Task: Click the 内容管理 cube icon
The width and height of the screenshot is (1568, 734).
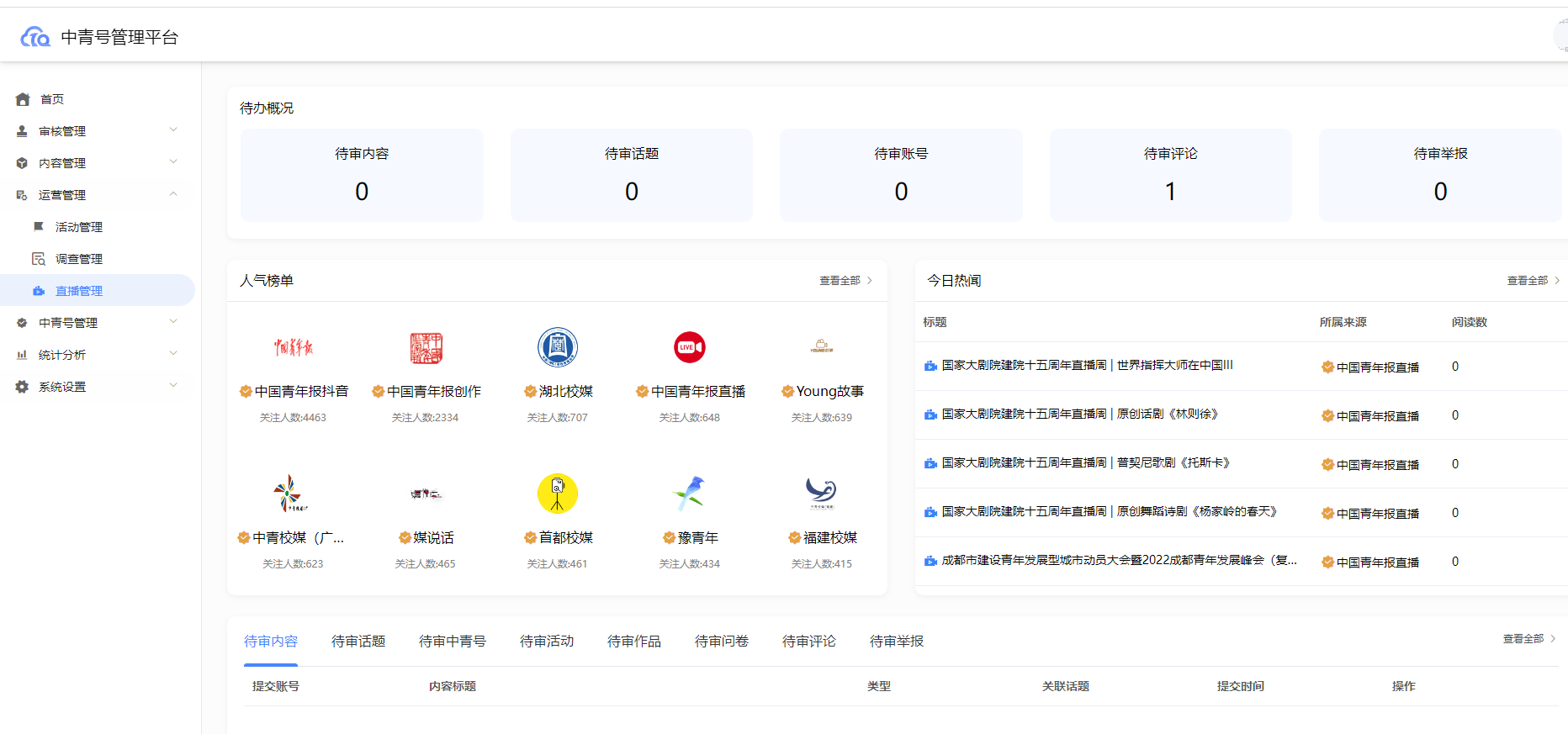Action: (22, 163)
